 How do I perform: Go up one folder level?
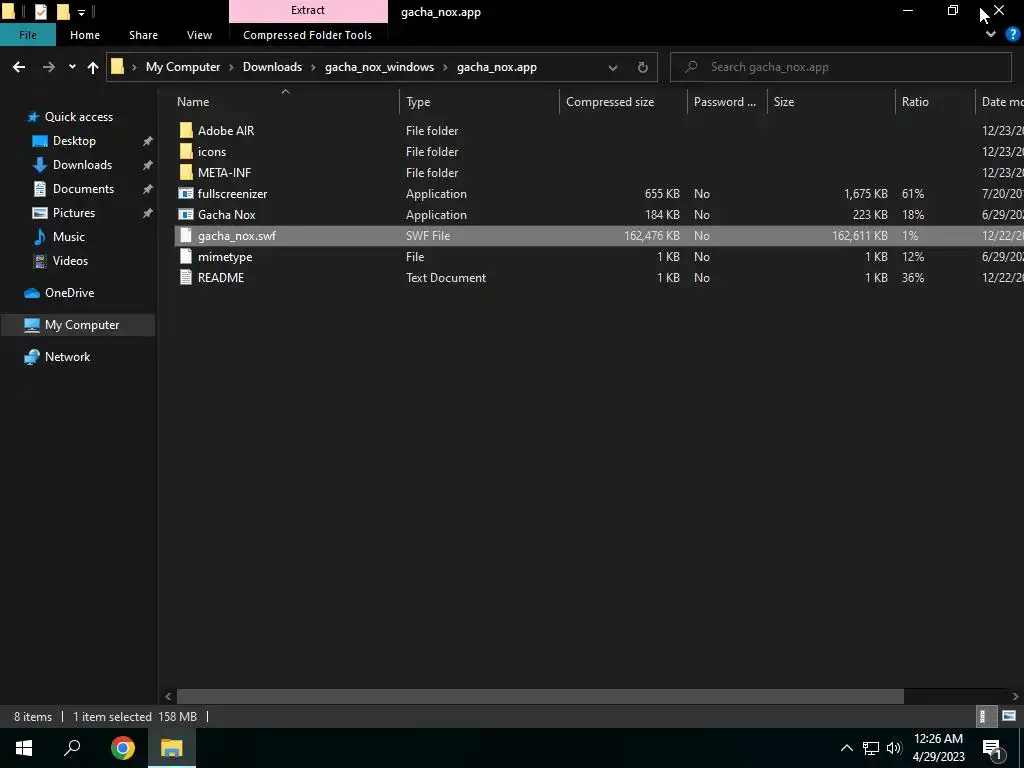pos(93,67)
